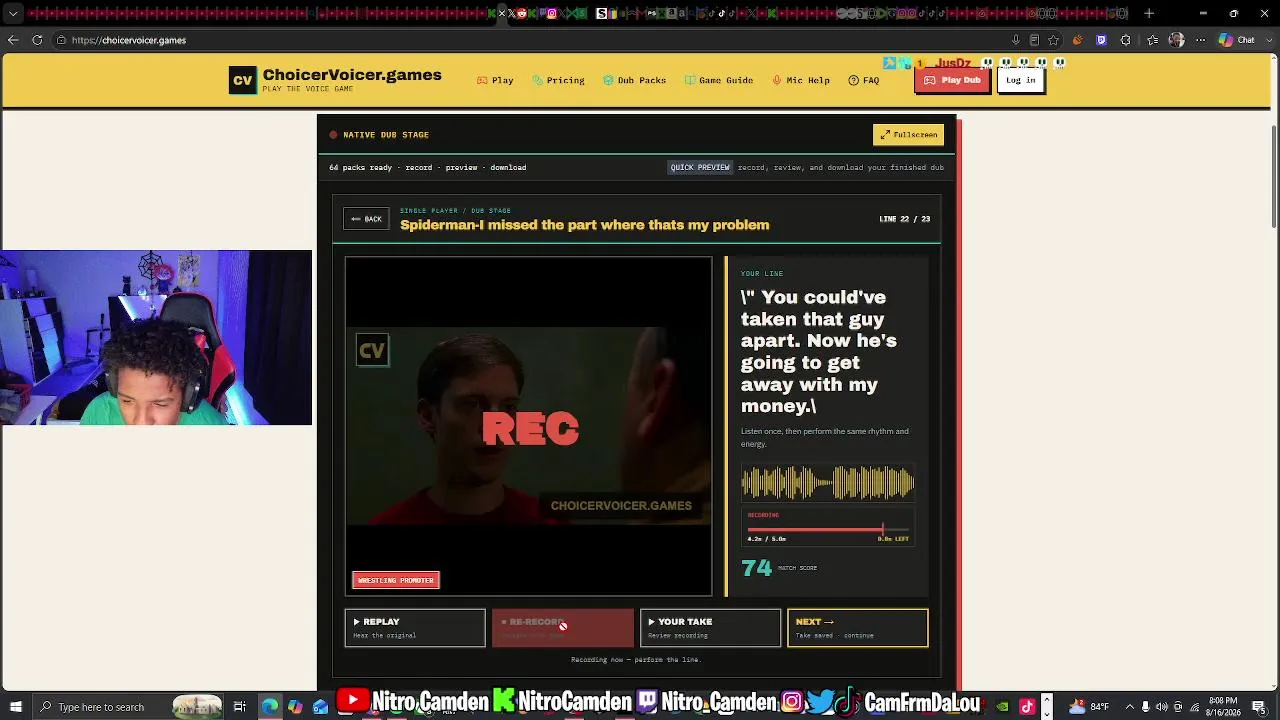Viewport: 1280px width, 720px height.
Task: Click the Quick Preview label
Action: [x=700, y=167]
